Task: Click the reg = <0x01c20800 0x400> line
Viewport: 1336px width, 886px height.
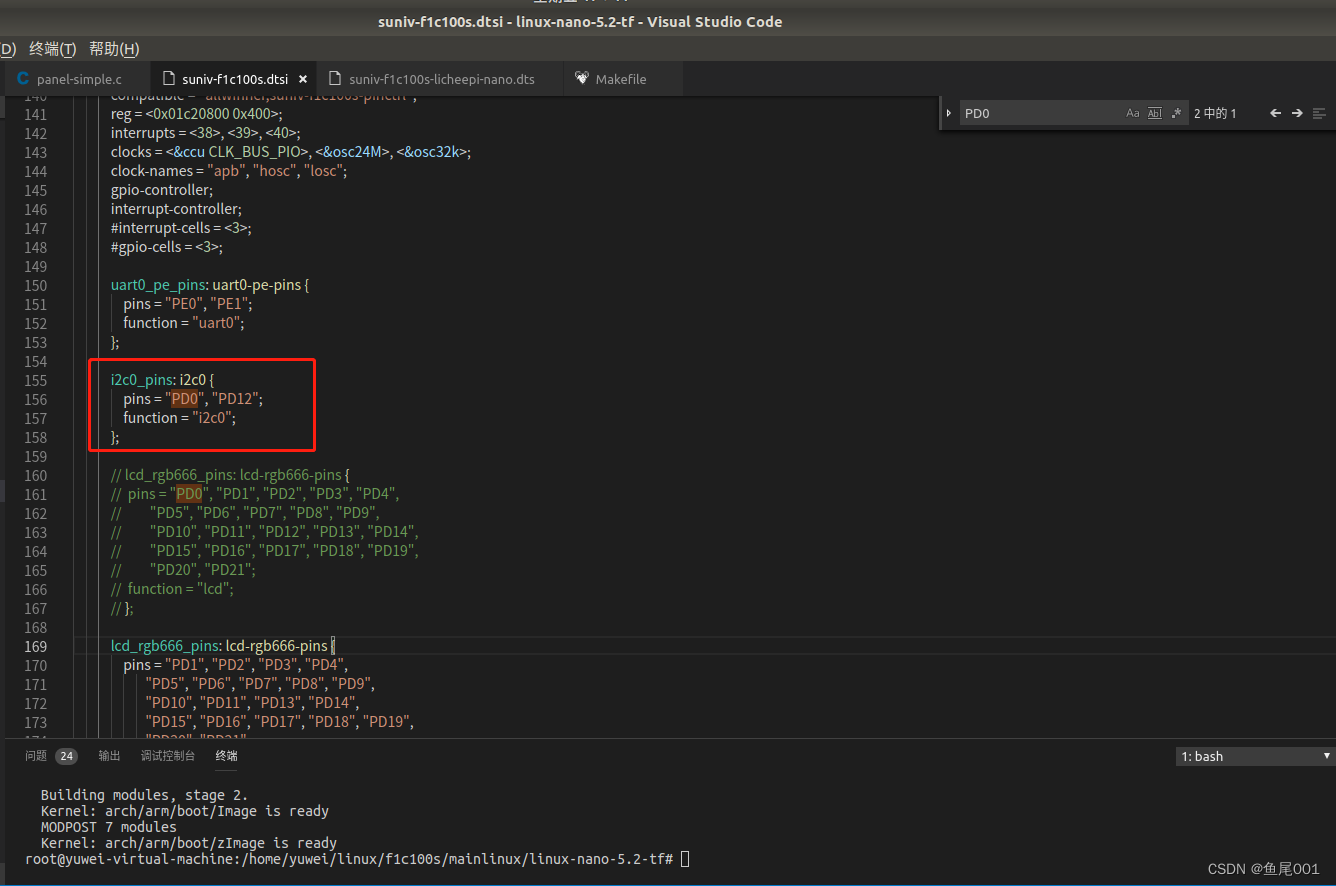Action: coord(197,114)
